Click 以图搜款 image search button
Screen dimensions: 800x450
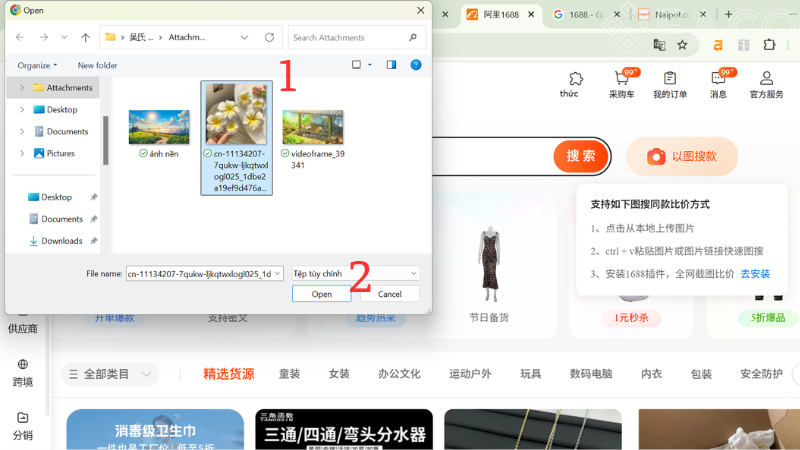tap(682, 156)
